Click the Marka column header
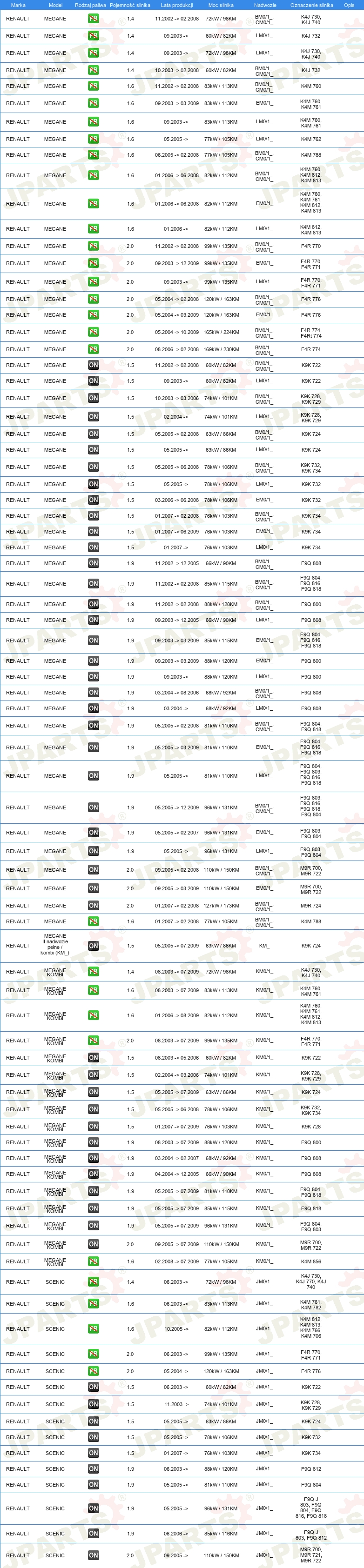This screenshot has width=364, height=1568. (x=18, y=5)
